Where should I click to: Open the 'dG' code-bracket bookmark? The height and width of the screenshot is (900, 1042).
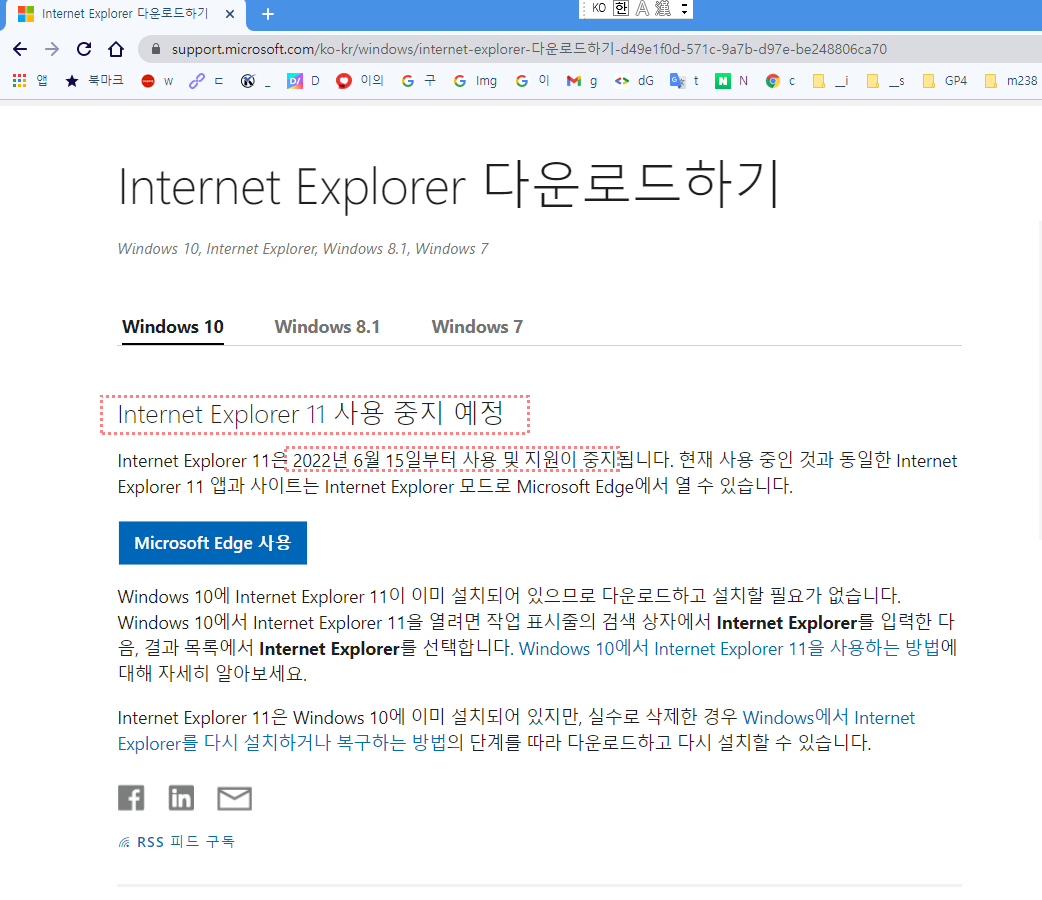[635, 80]
